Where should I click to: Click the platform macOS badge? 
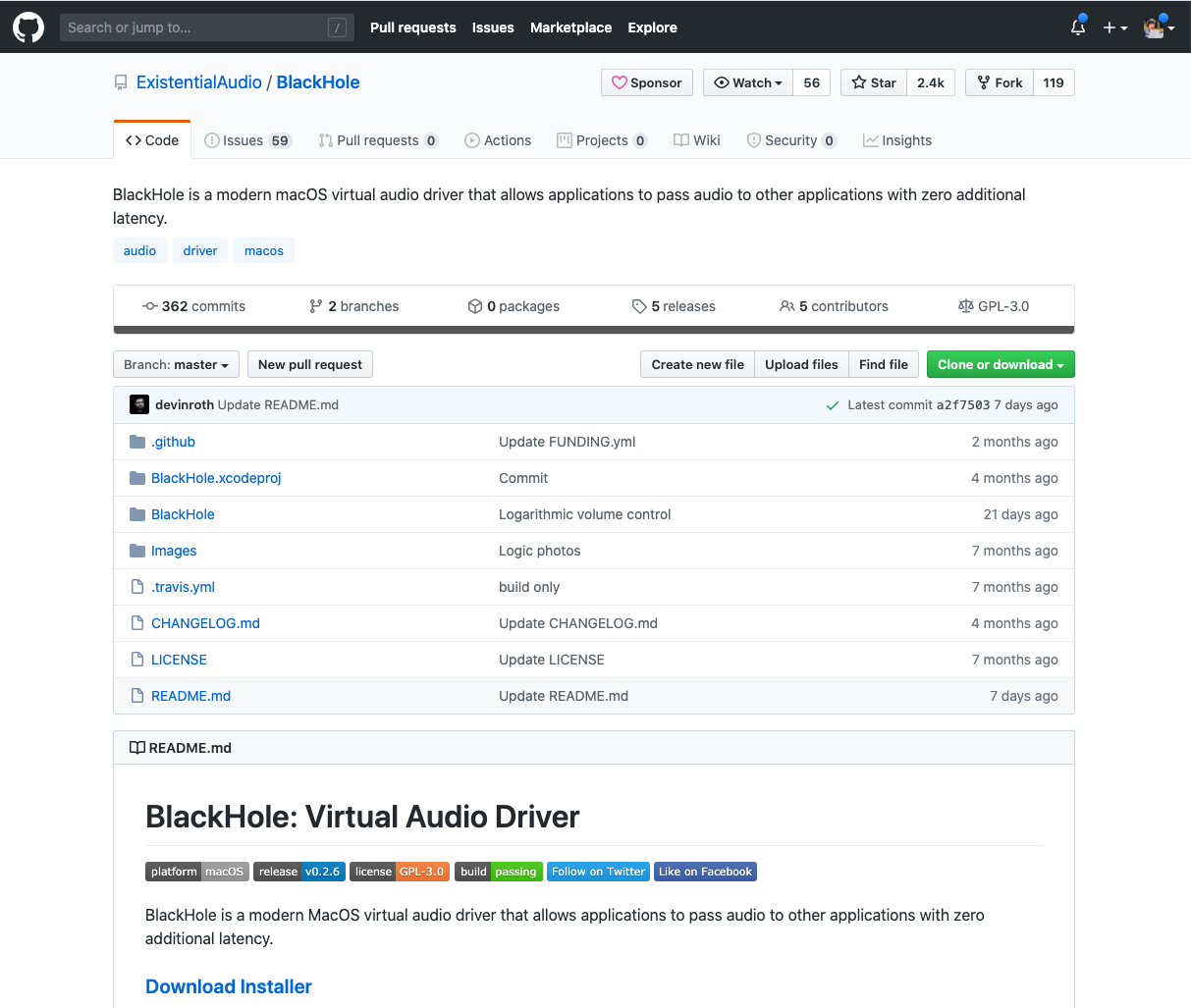click(197, 872)
